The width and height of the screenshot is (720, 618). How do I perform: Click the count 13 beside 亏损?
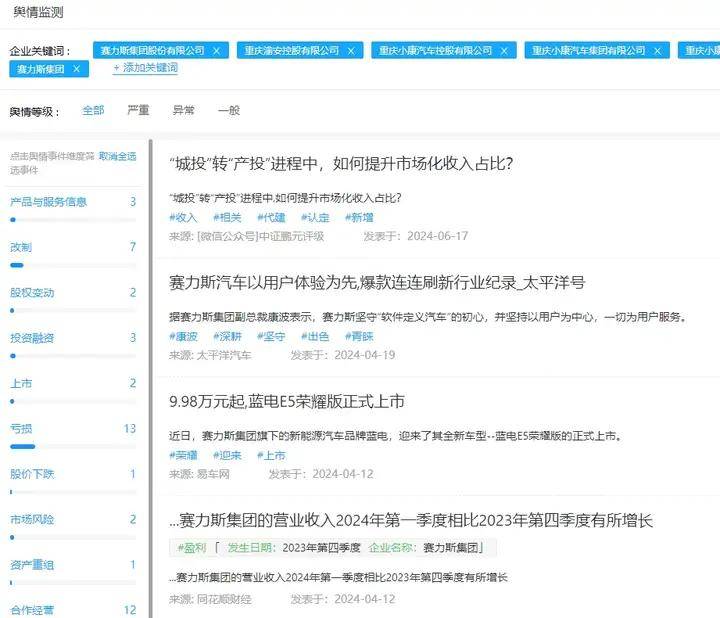click(130, 429)
